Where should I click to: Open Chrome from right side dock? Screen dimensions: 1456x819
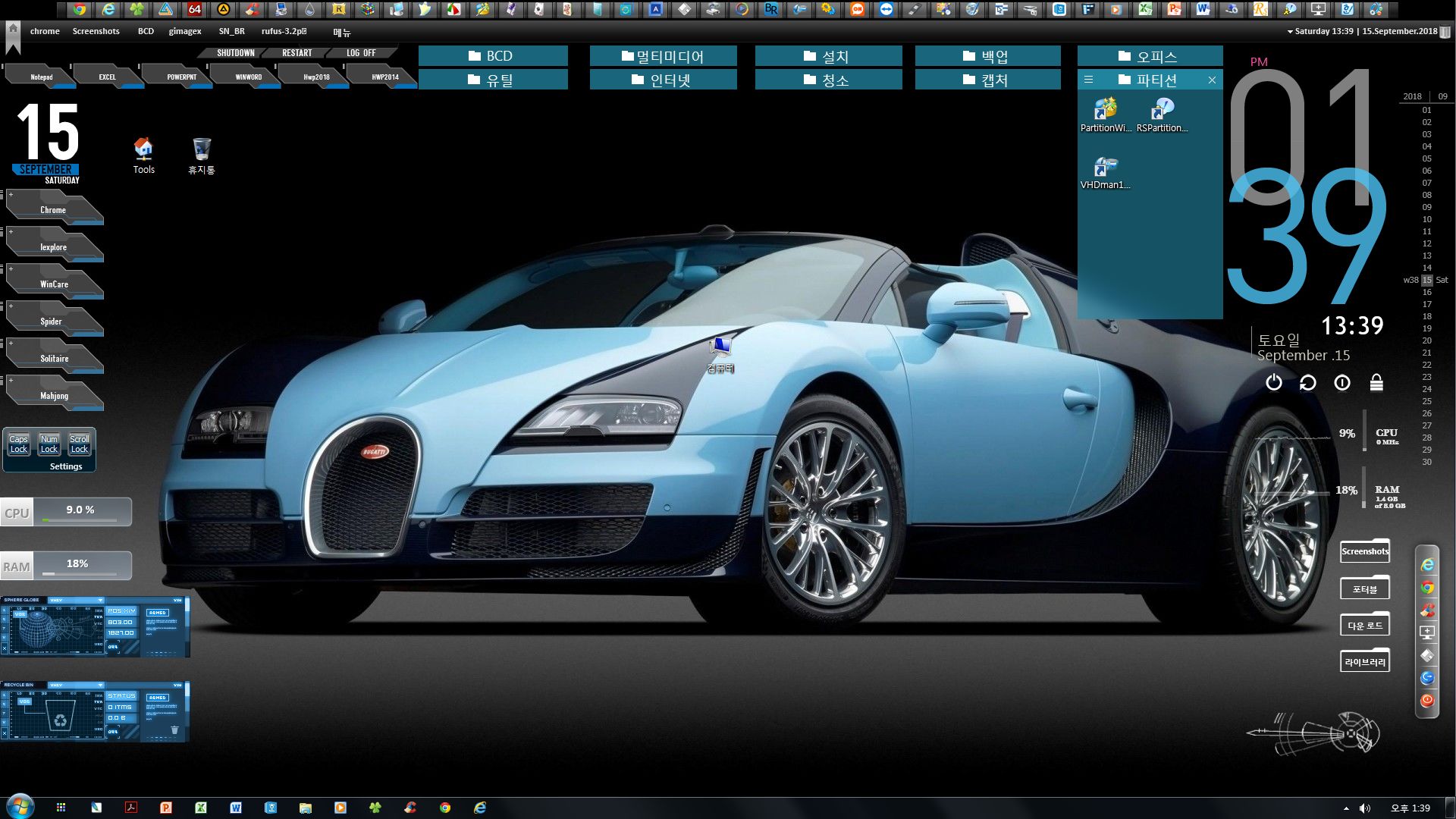[1427, 588]
